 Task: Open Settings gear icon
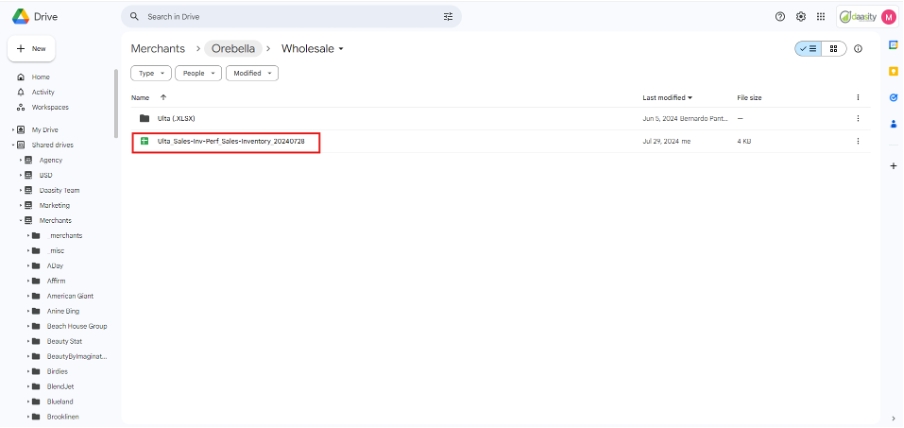(801, 17)
